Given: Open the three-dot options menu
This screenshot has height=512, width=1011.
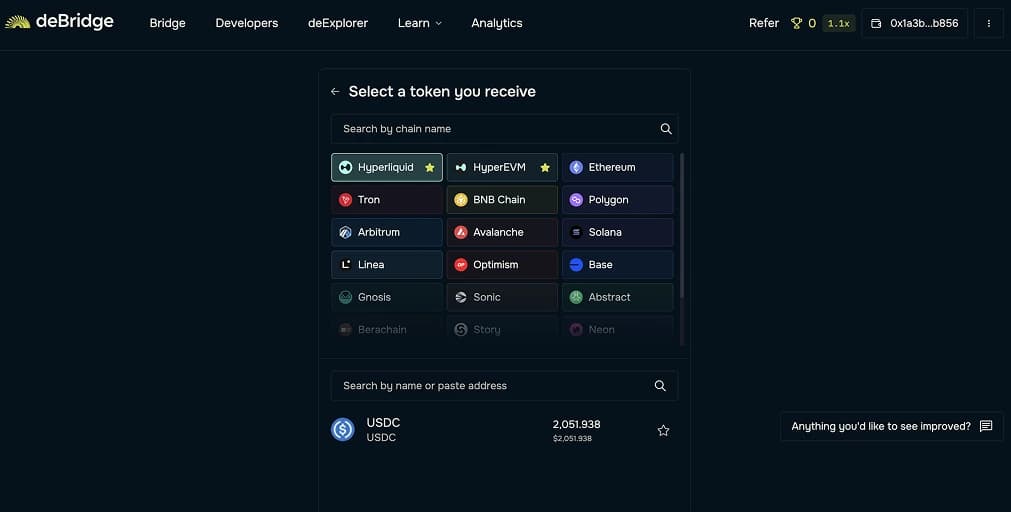Looking at the screenshot, I should (x=988, y=23).
